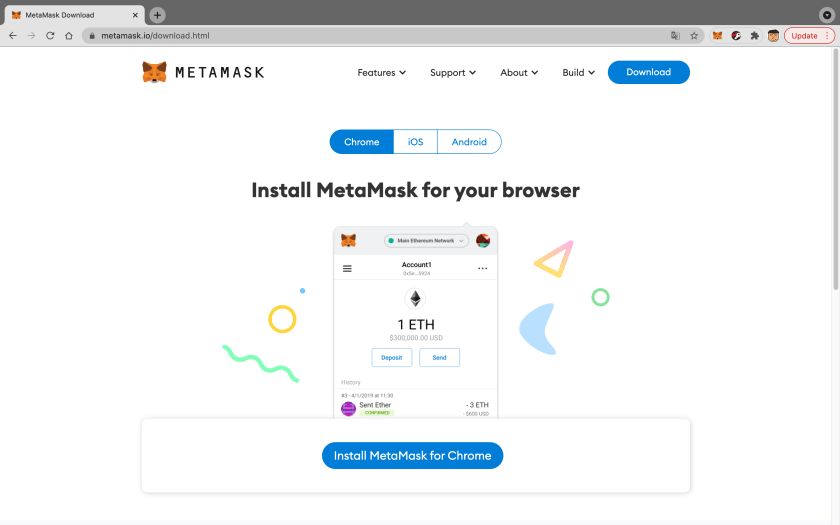
Task: Reload the page
Action: 50,35
